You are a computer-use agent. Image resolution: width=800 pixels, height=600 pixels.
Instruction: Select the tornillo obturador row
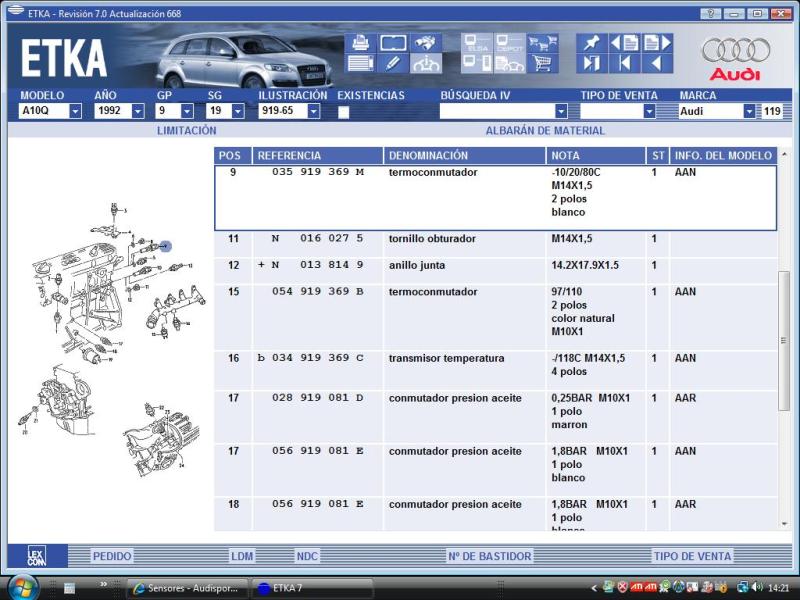click(x=495, y=244)
